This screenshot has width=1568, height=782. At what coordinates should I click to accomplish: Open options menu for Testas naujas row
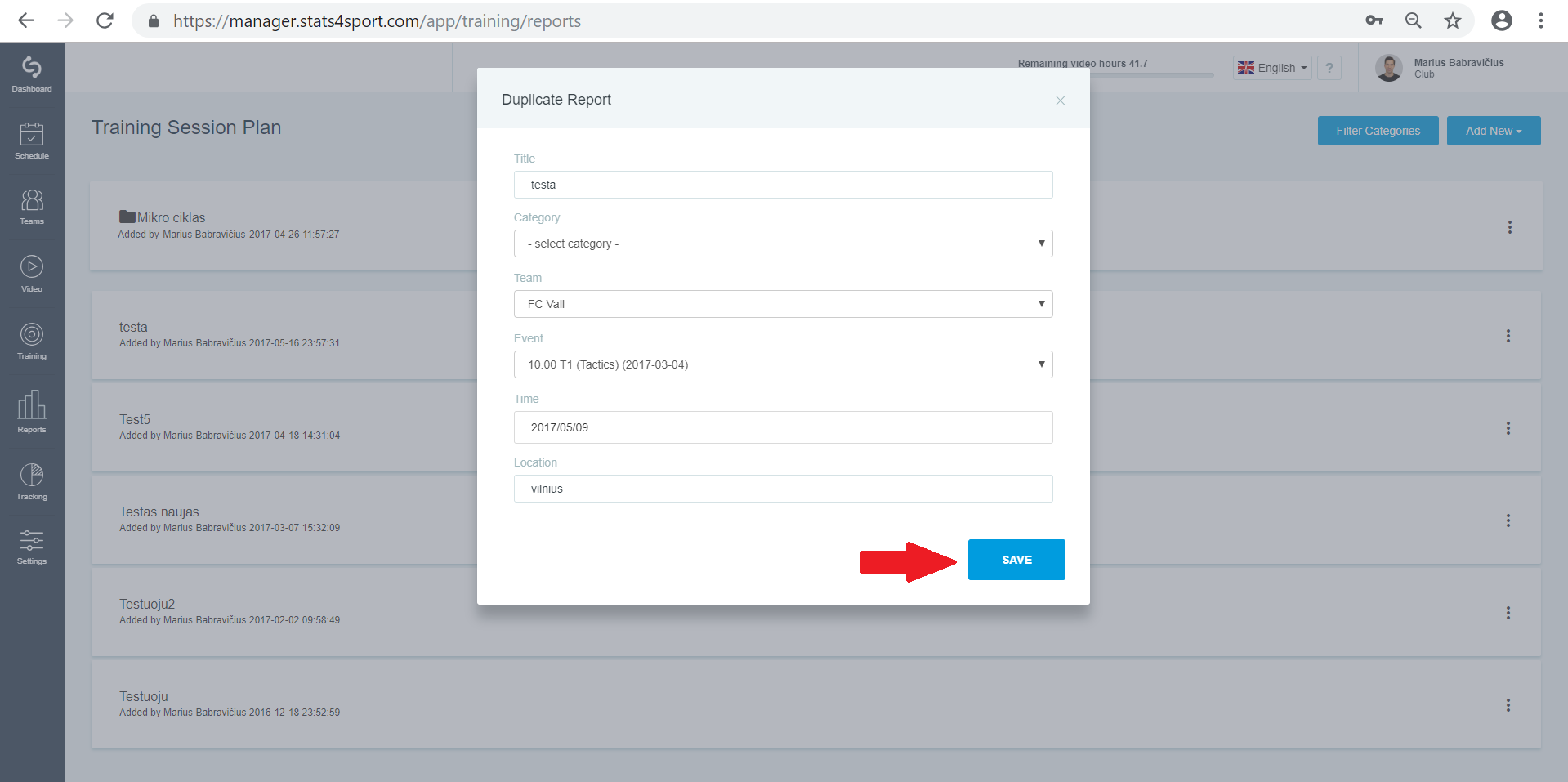1508,521
